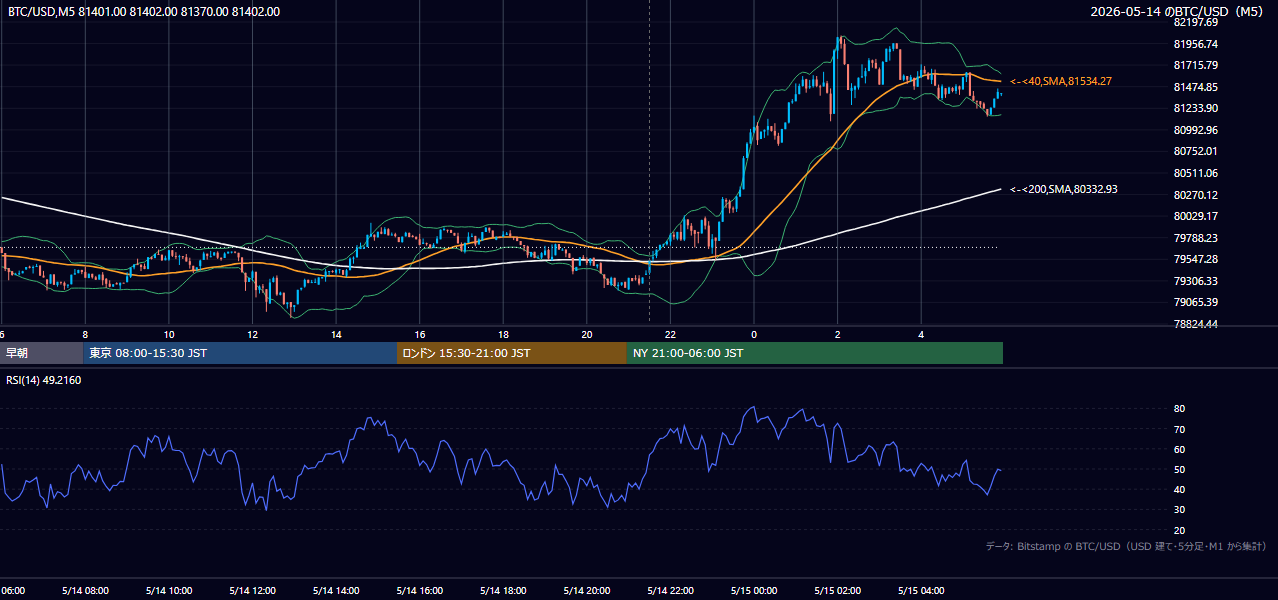Screen dimensions: 1278x600
Task: Click the ロンドン 15:30-21:00 JST session bar
Action: coord(512,353)
